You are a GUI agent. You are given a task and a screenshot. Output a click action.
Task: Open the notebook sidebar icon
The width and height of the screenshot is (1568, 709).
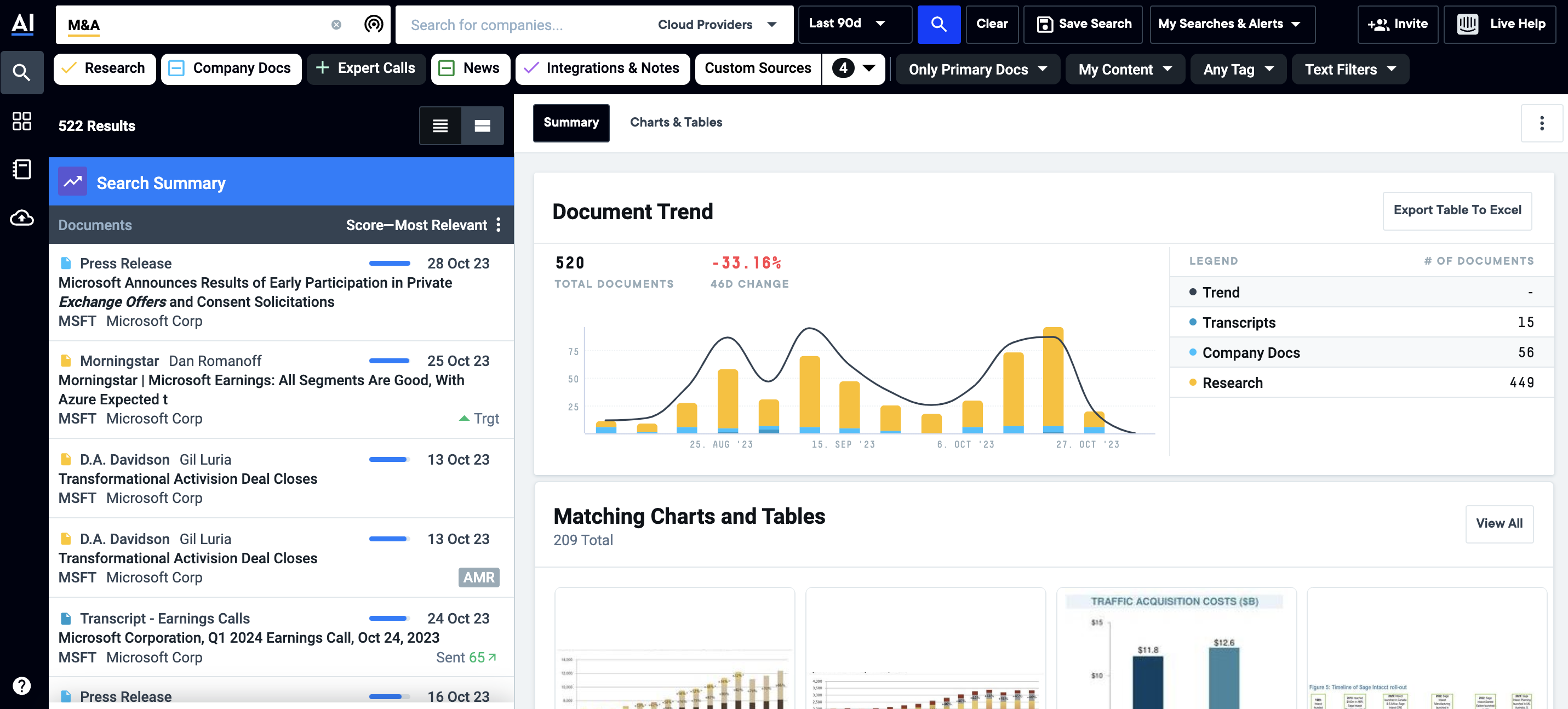(x=22, y=169)
